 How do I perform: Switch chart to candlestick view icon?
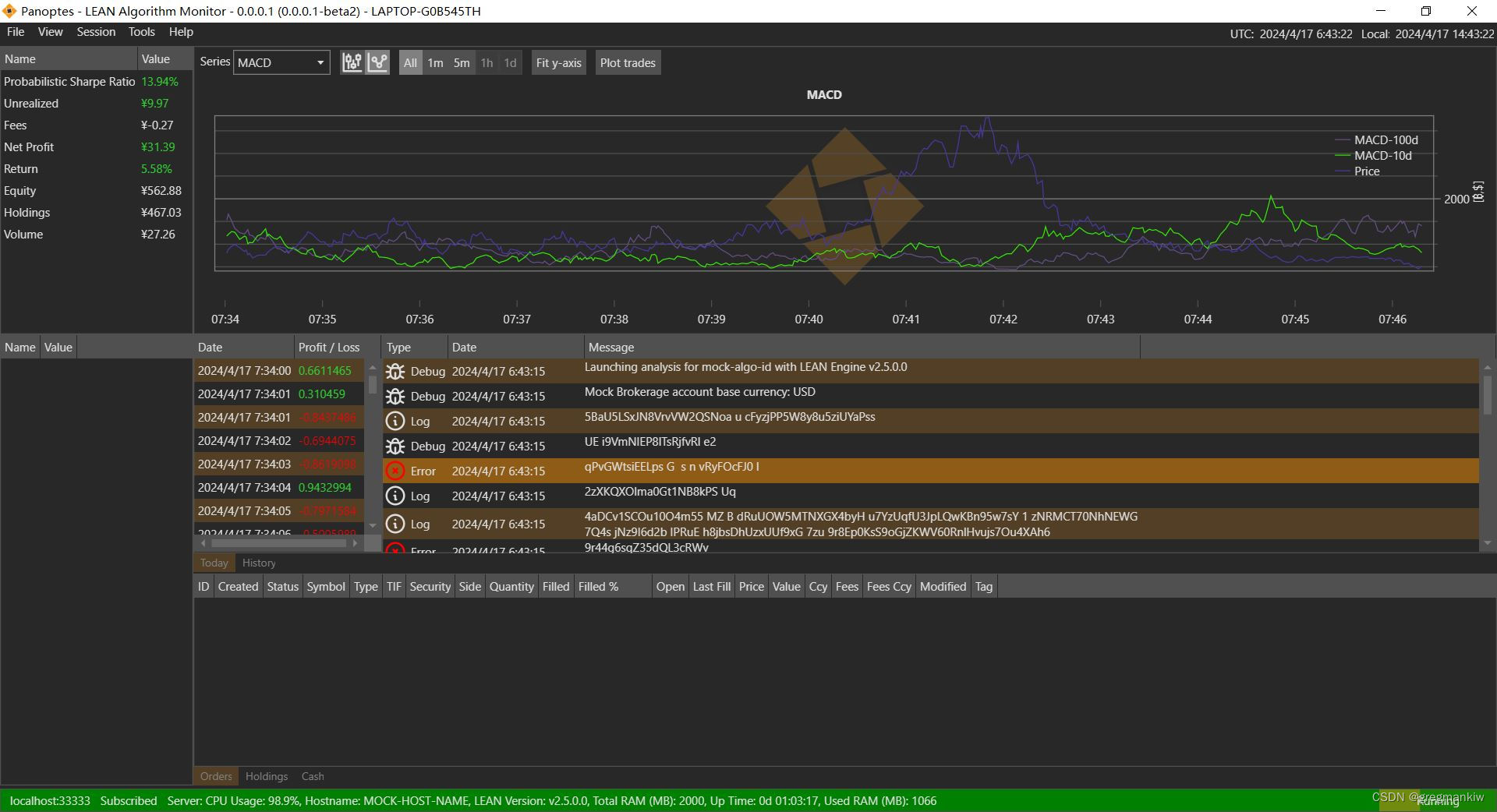(x=352, y=62)
